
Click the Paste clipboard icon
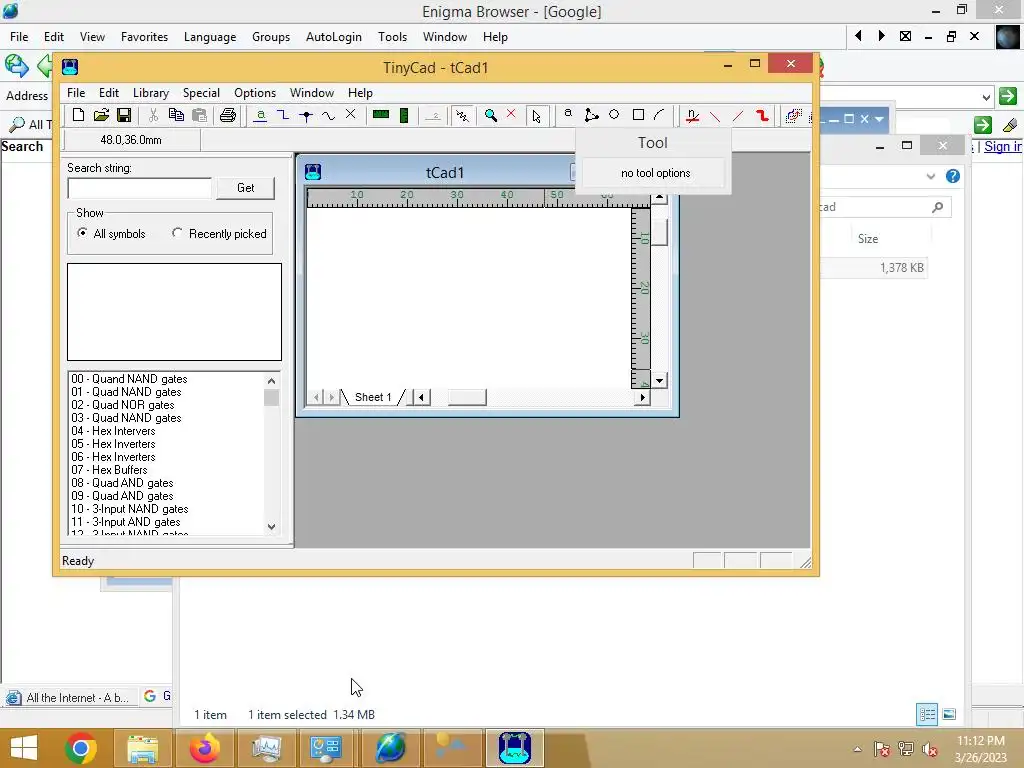[199, 116]
